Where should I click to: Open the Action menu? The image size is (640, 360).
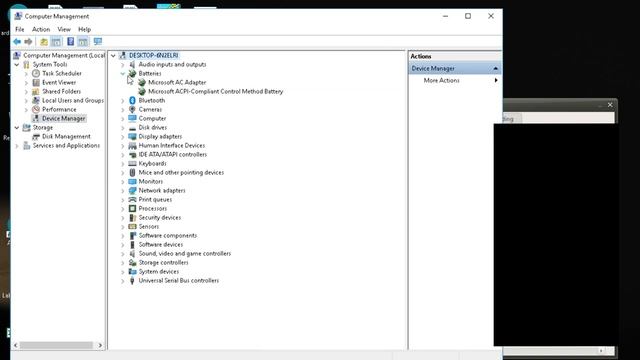point(41,29)
